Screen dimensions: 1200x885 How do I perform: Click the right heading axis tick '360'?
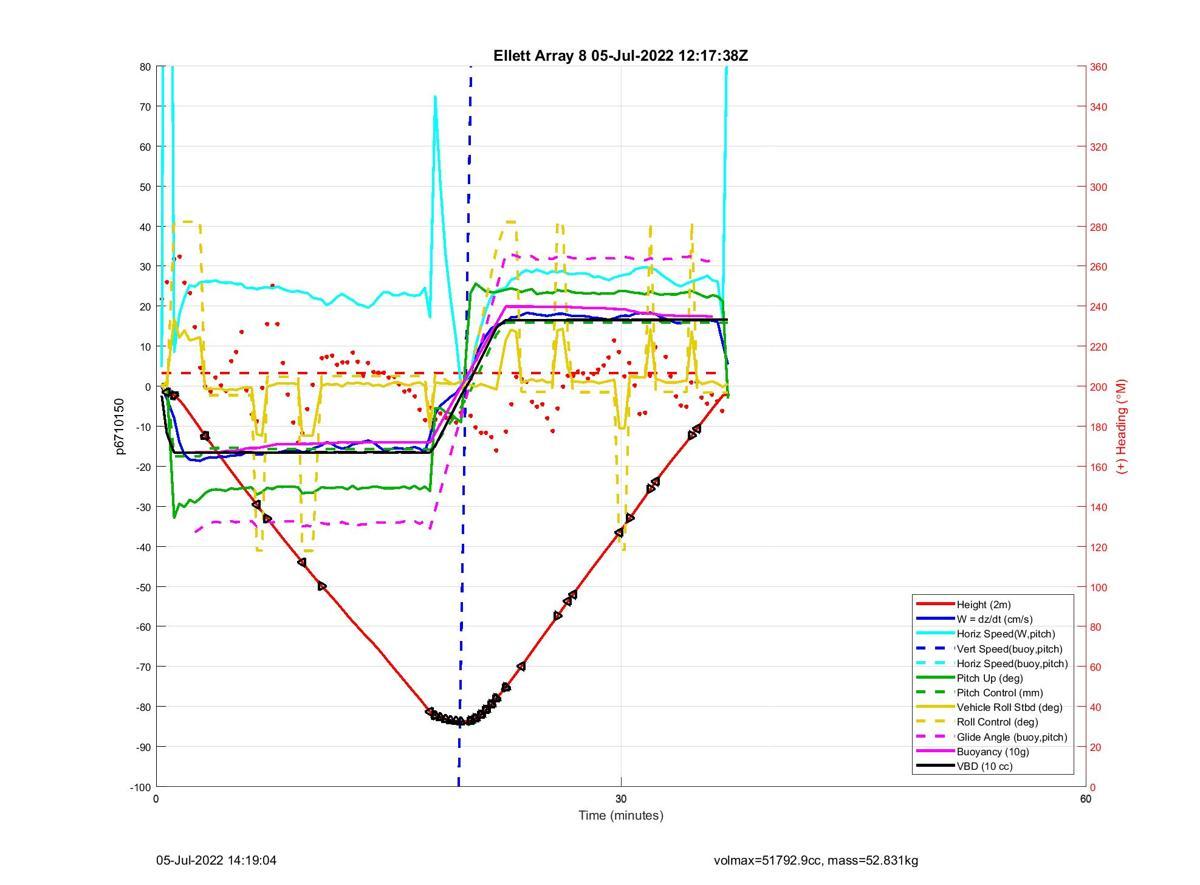click(1098, 67)
